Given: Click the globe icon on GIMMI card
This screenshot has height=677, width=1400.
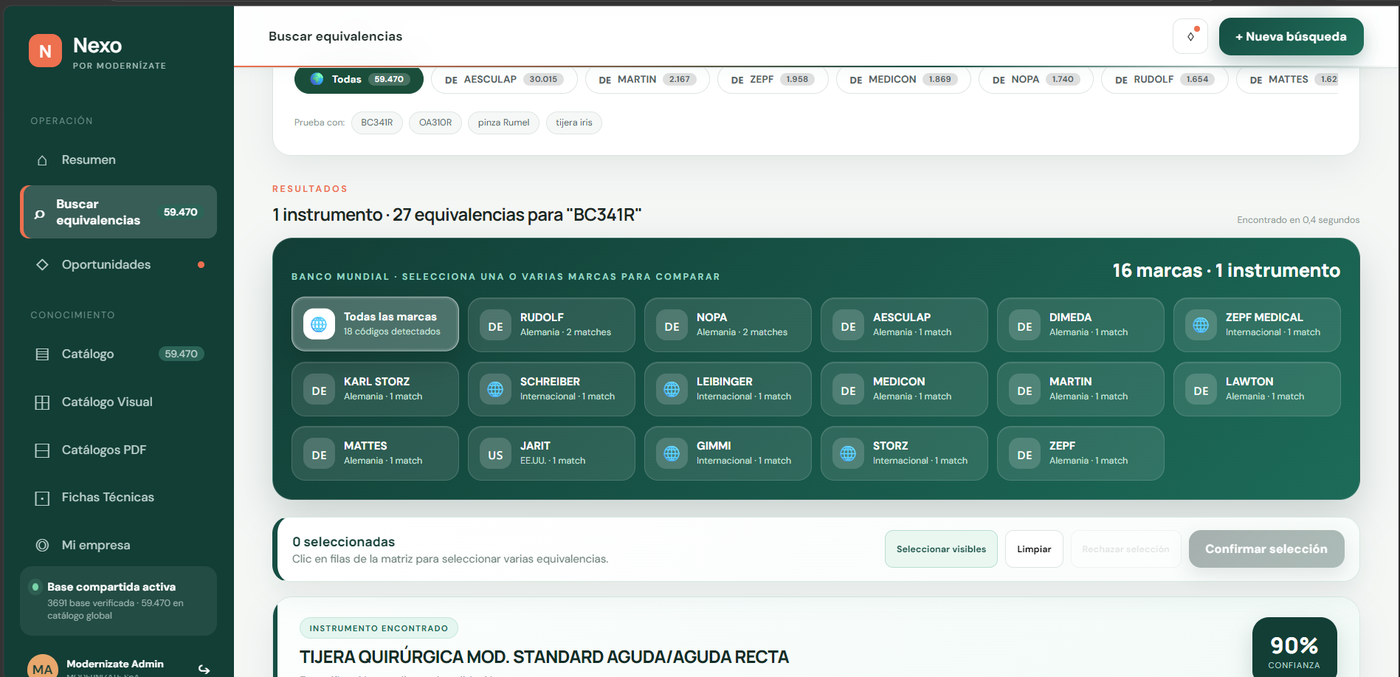Looking at the screenshot, I should tap(672, 453).
